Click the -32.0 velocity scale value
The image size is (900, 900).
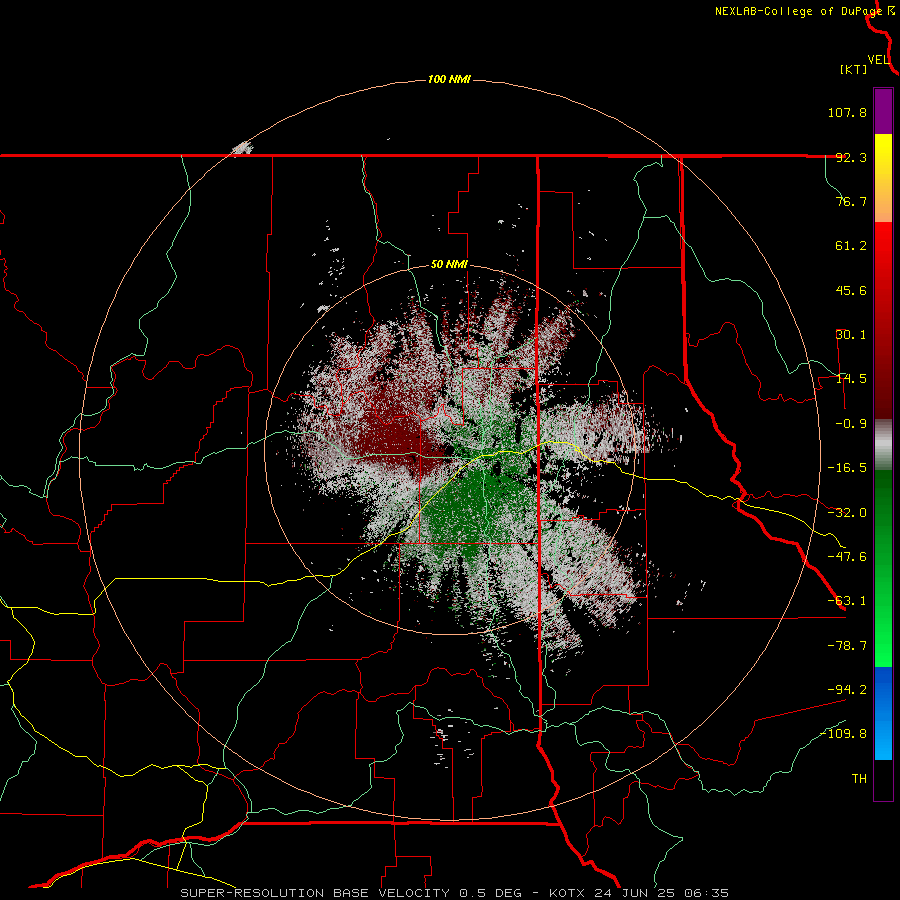(847, 513)
